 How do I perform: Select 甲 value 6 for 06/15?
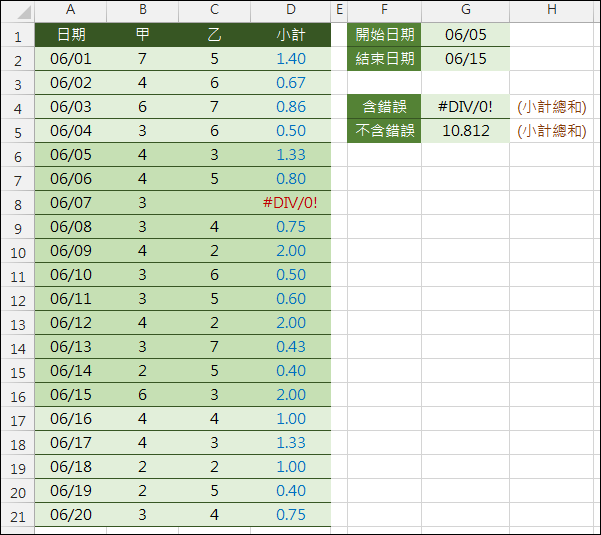143,395
